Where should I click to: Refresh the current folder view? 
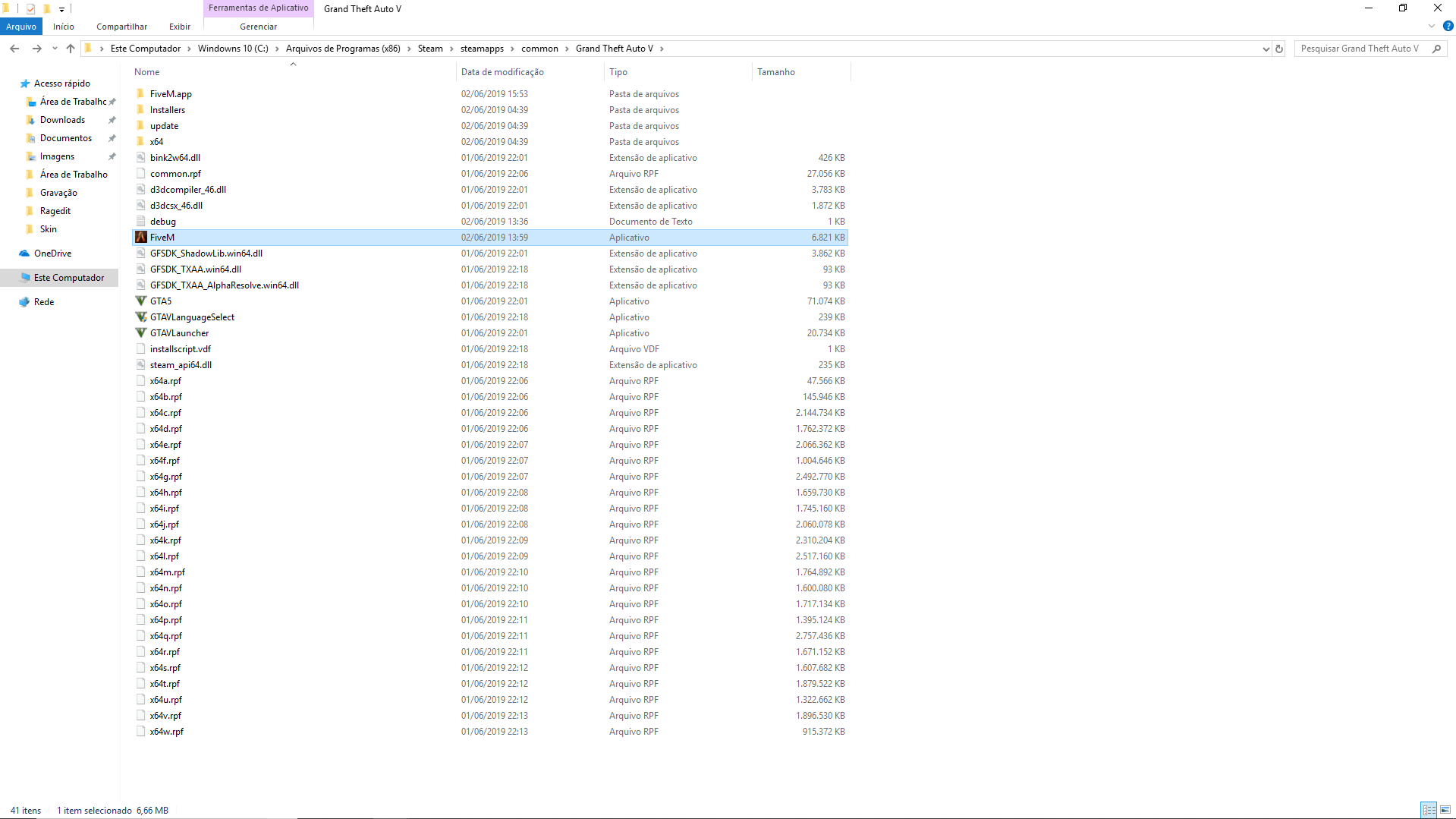(x=1279, y=49)
